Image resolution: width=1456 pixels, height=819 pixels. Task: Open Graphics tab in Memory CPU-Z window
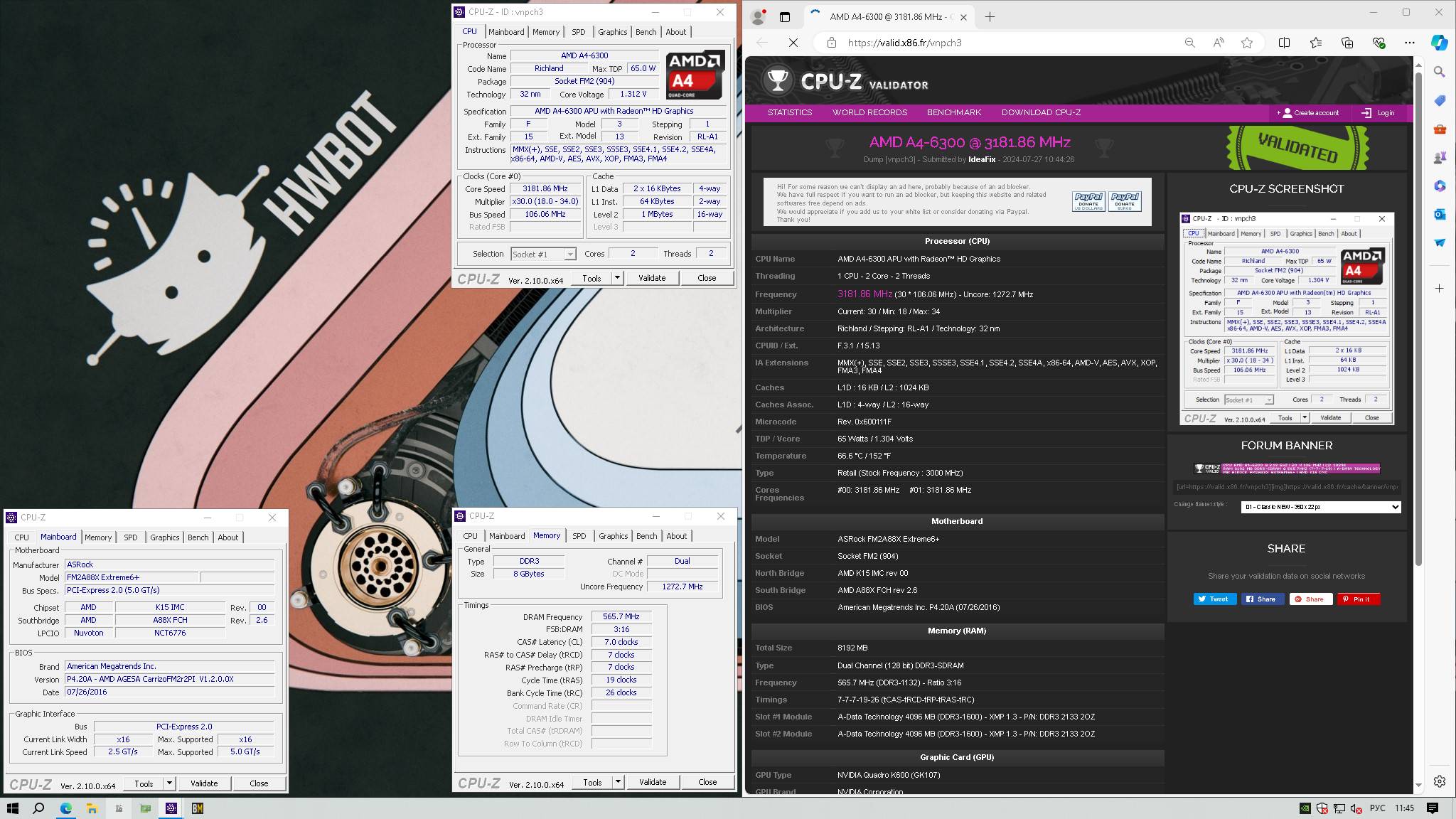pos(613,536)
